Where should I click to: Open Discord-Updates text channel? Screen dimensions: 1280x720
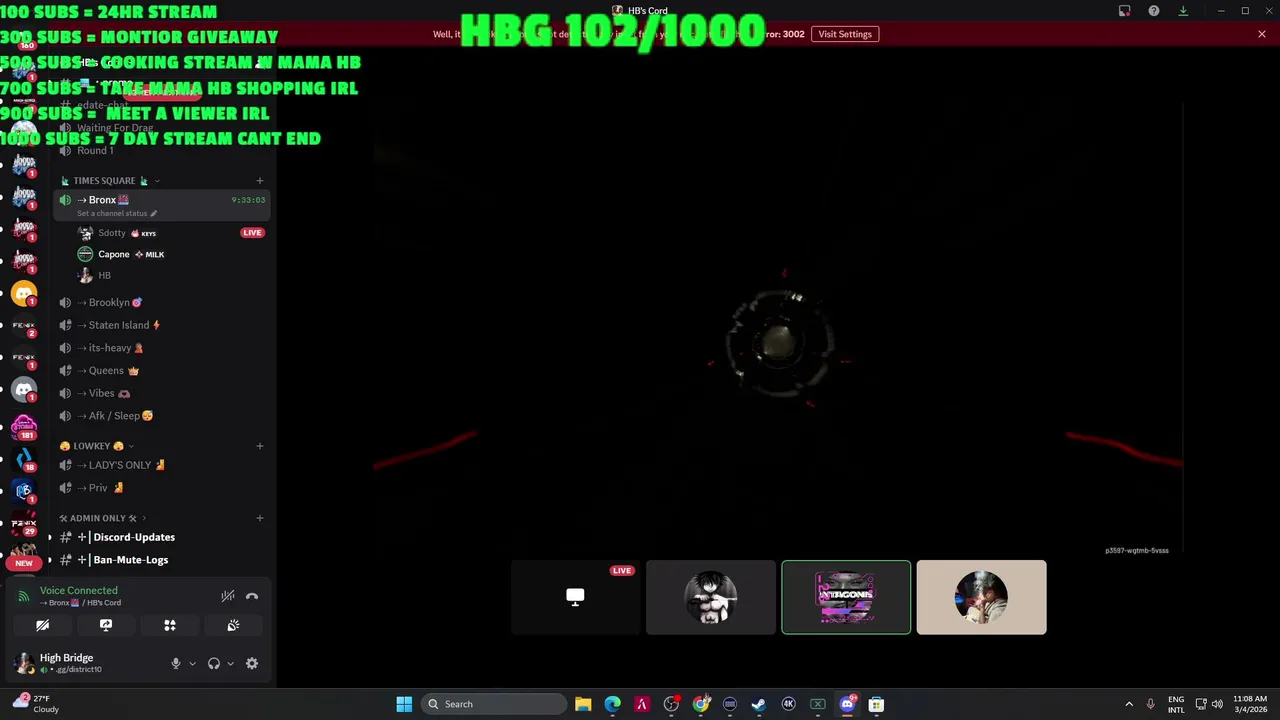(162, 537)
